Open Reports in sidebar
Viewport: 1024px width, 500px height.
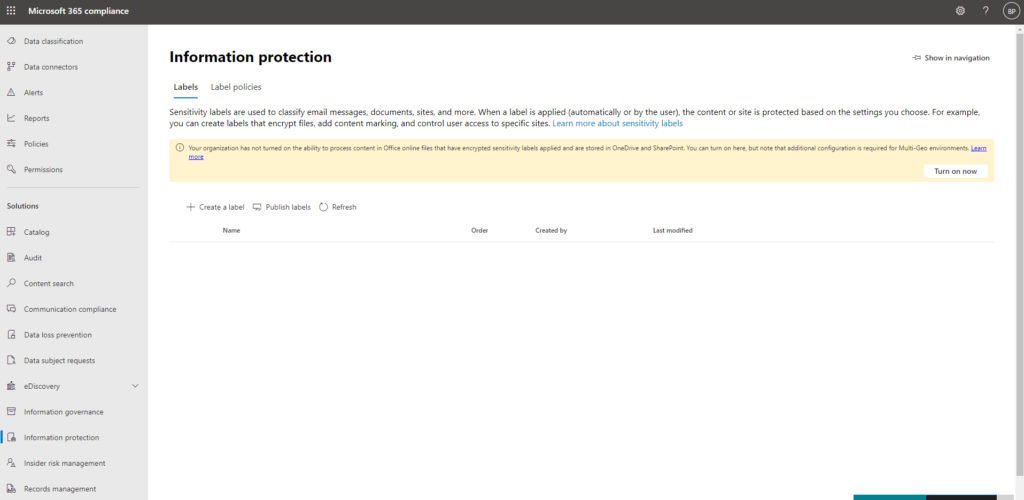click(37, 118)
